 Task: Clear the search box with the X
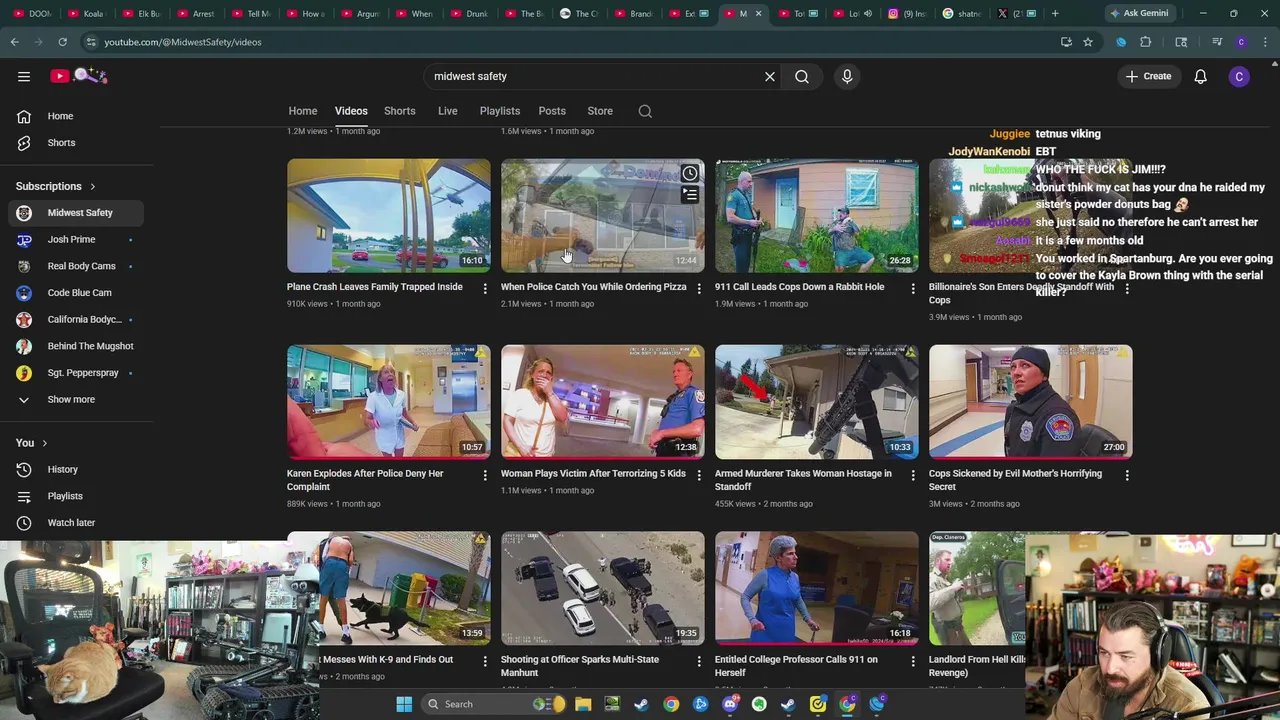click(770, 76)
